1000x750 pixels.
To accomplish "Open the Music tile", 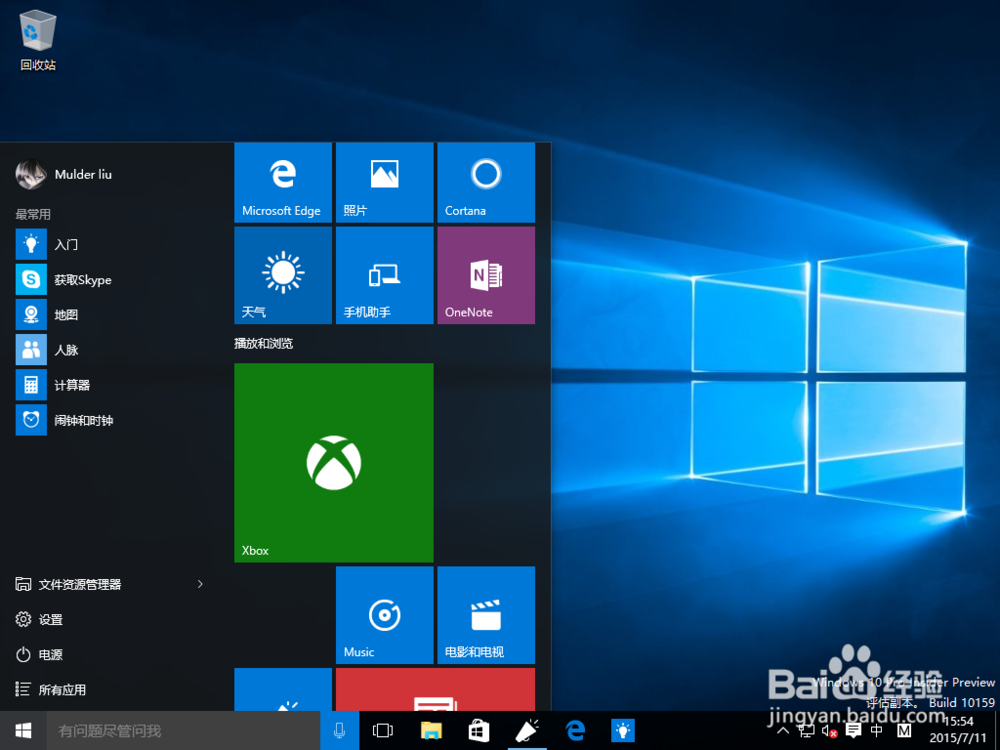I will point(385,615).
